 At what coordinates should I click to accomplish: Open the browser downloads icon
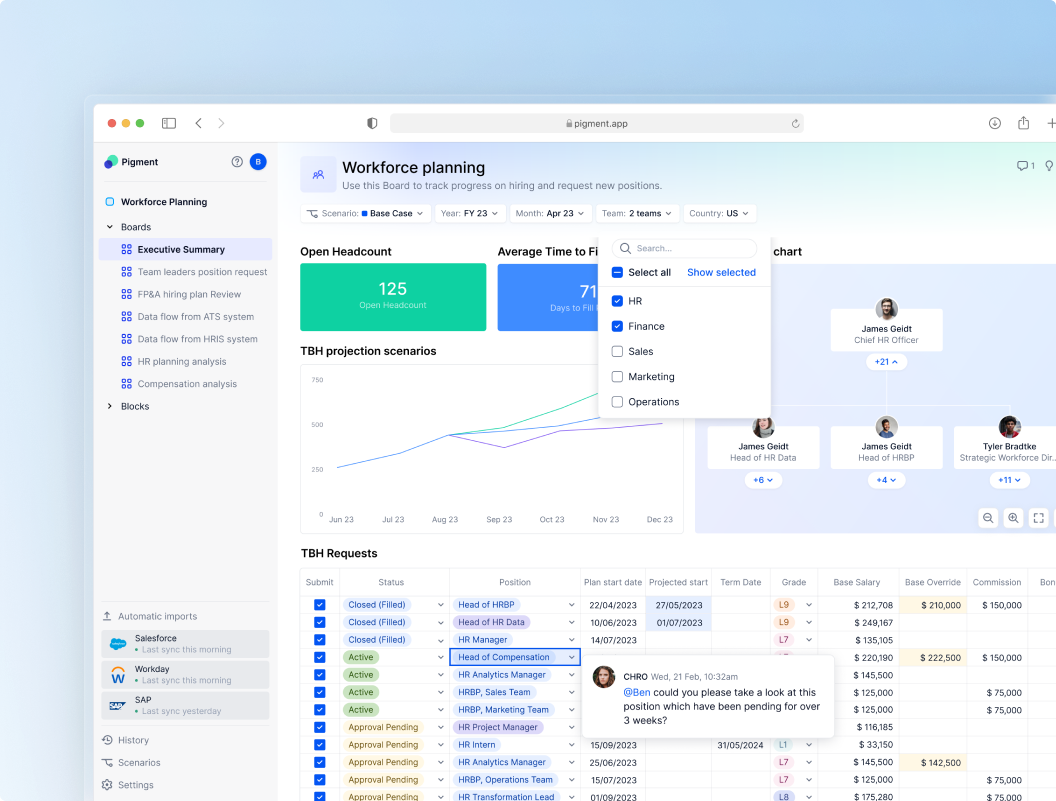[x=995, y=123]
